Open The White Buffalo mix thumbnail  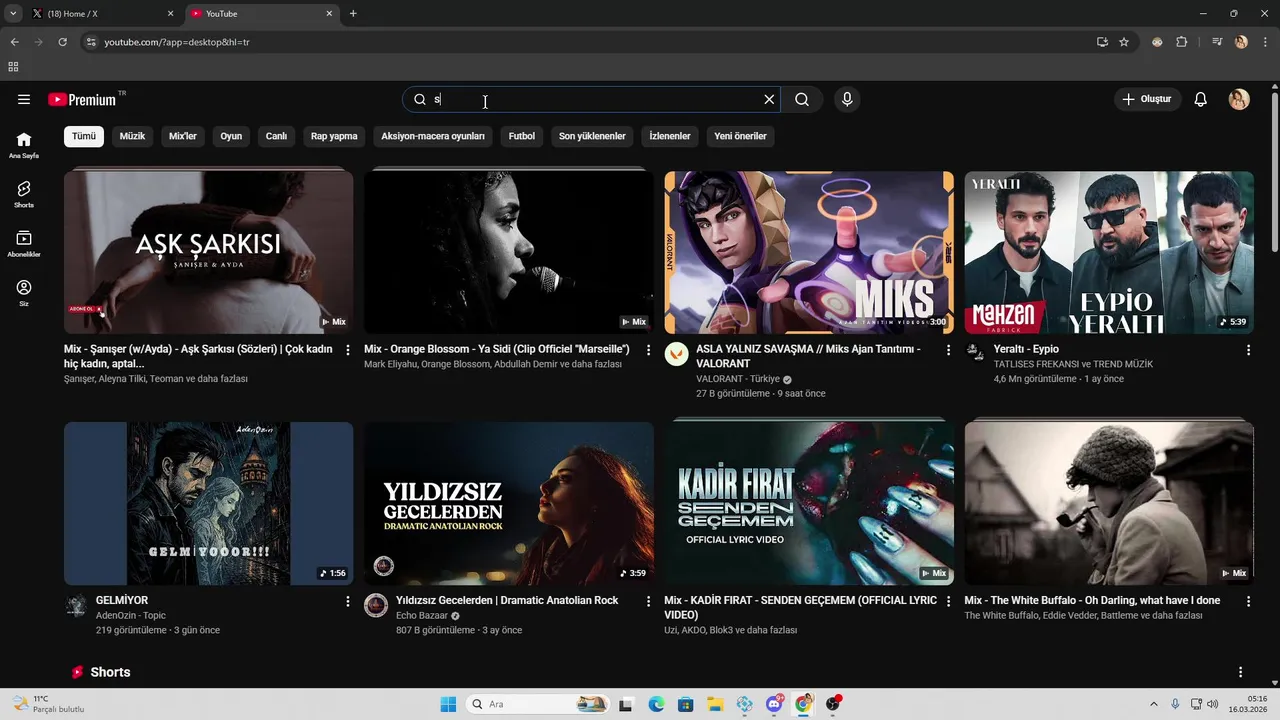pos(1109,503)
